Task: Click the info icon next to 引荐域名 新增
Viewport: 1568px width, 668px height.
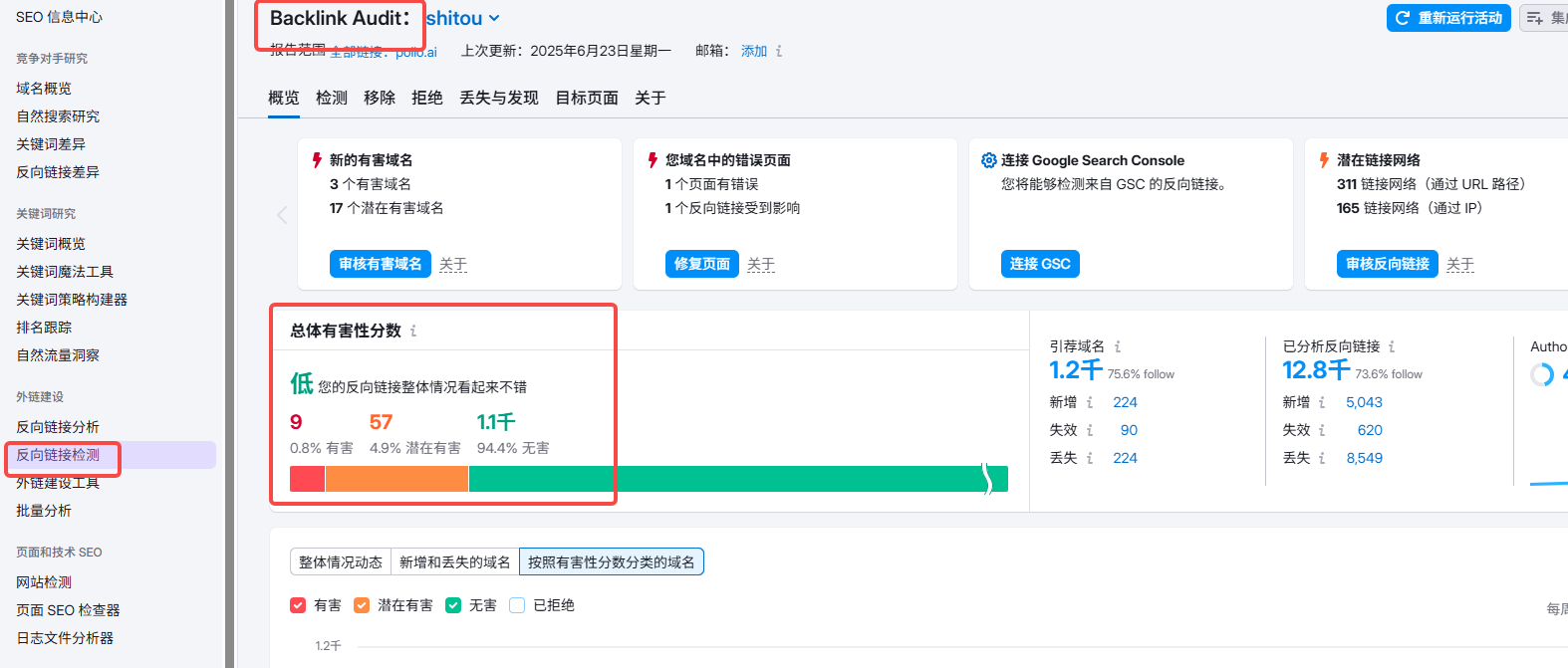Action: [1090, 402]
